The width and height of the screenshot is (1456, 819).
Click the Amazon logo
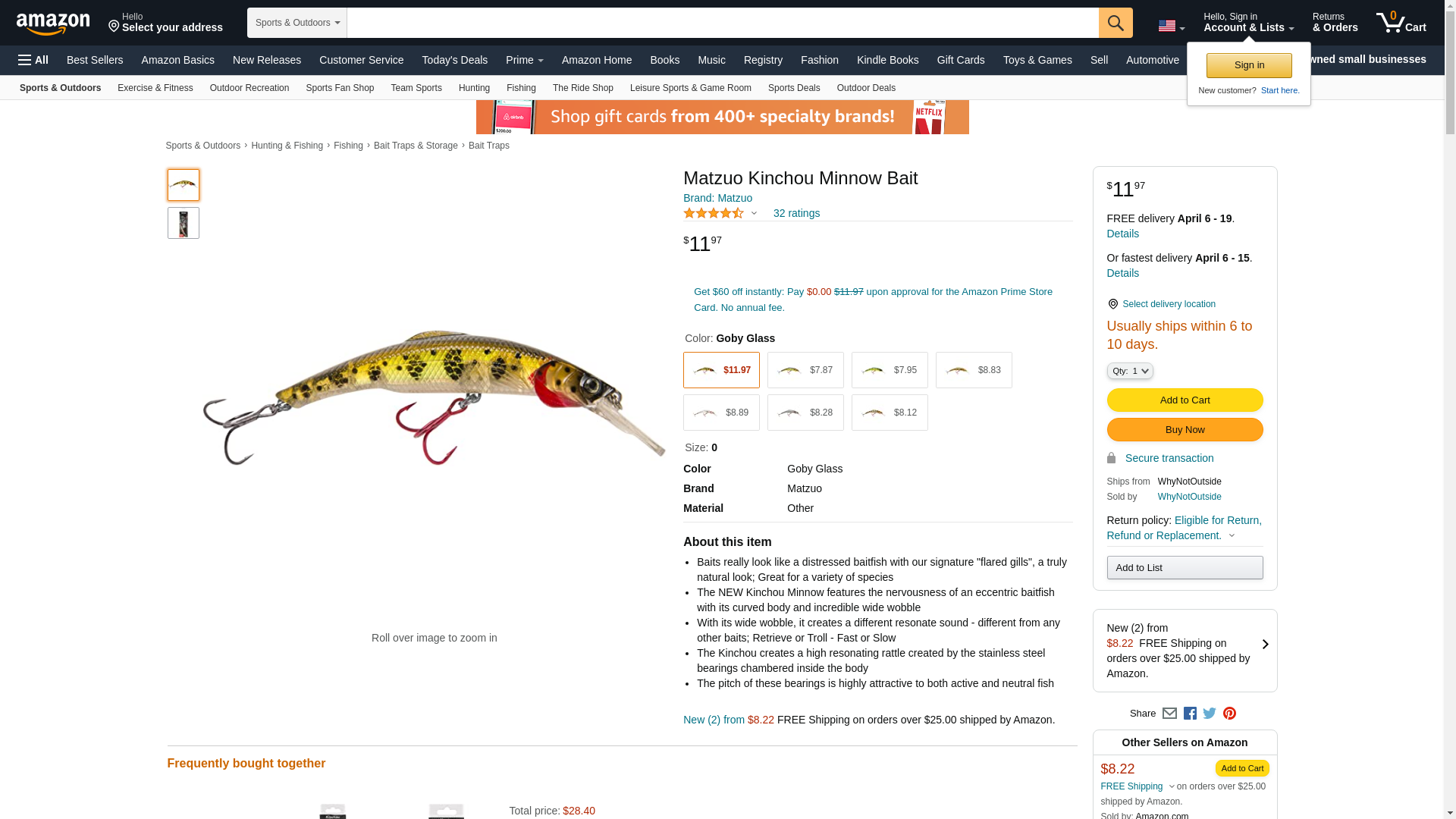tap(53, 24)
